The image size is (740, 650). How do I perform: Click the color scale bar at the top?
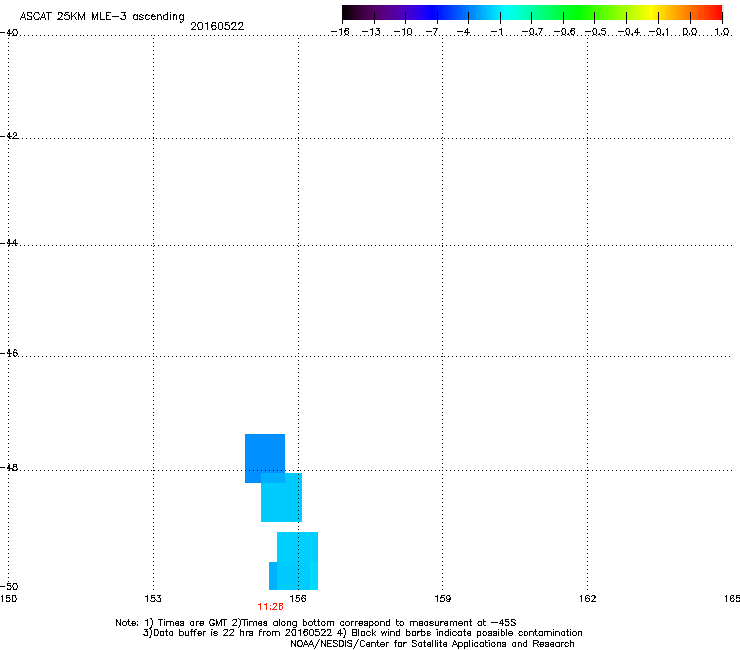click(532, 13)
